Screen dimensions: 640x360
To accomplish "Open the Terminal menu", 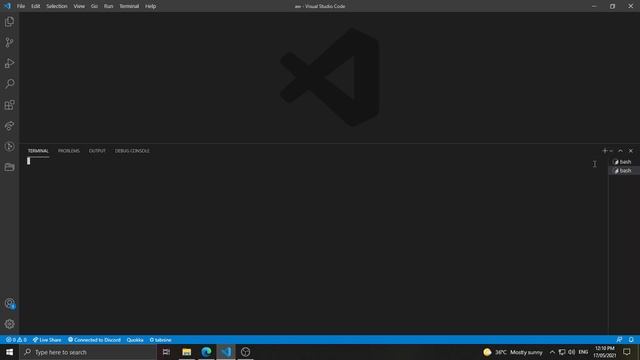I will pos(129,6).
